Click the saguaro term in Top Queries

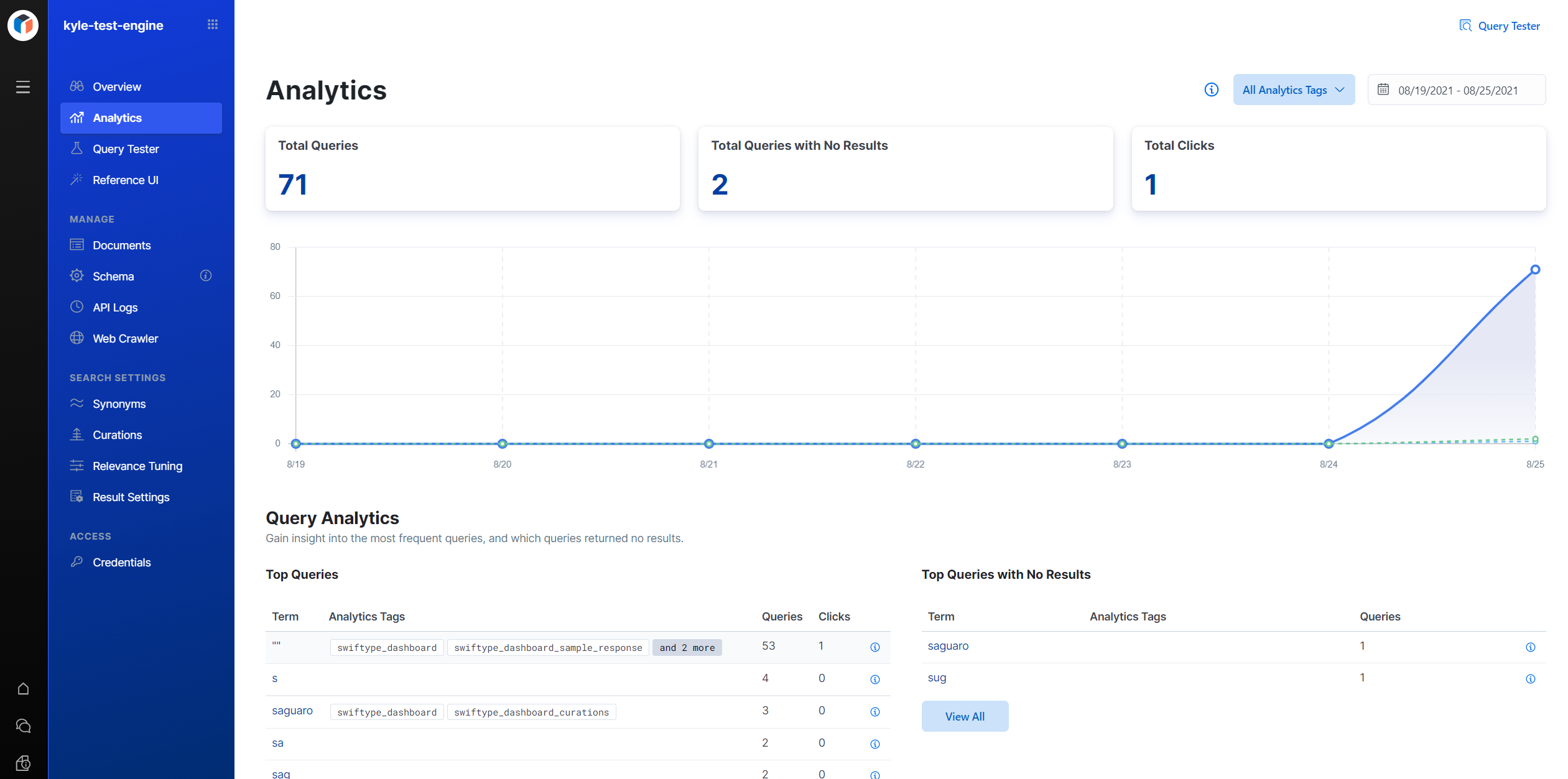(292, 711)
